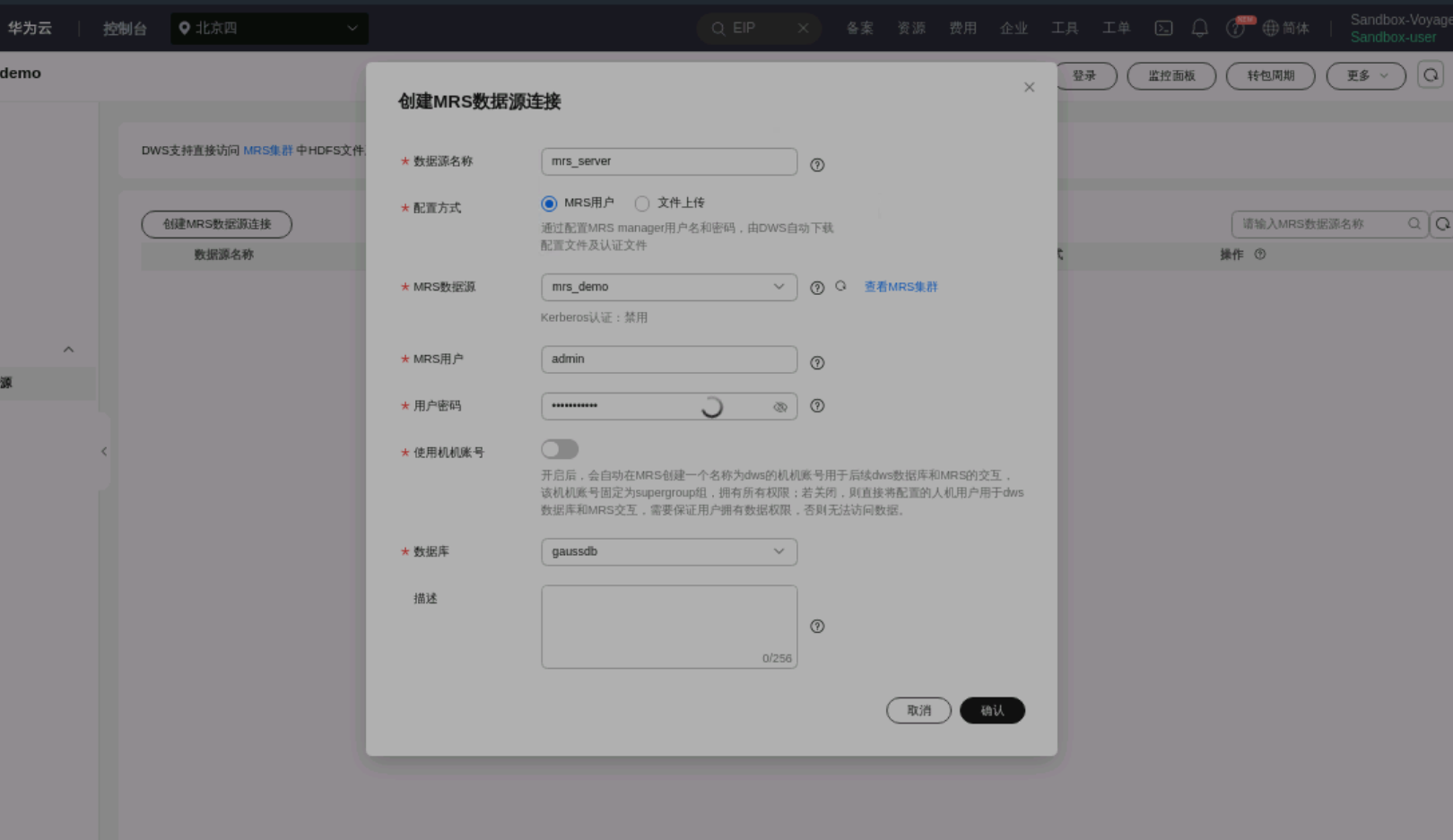
Task: Close the 创建MRS数据源连接 dialog
Action: click(x=1029, y=87)
